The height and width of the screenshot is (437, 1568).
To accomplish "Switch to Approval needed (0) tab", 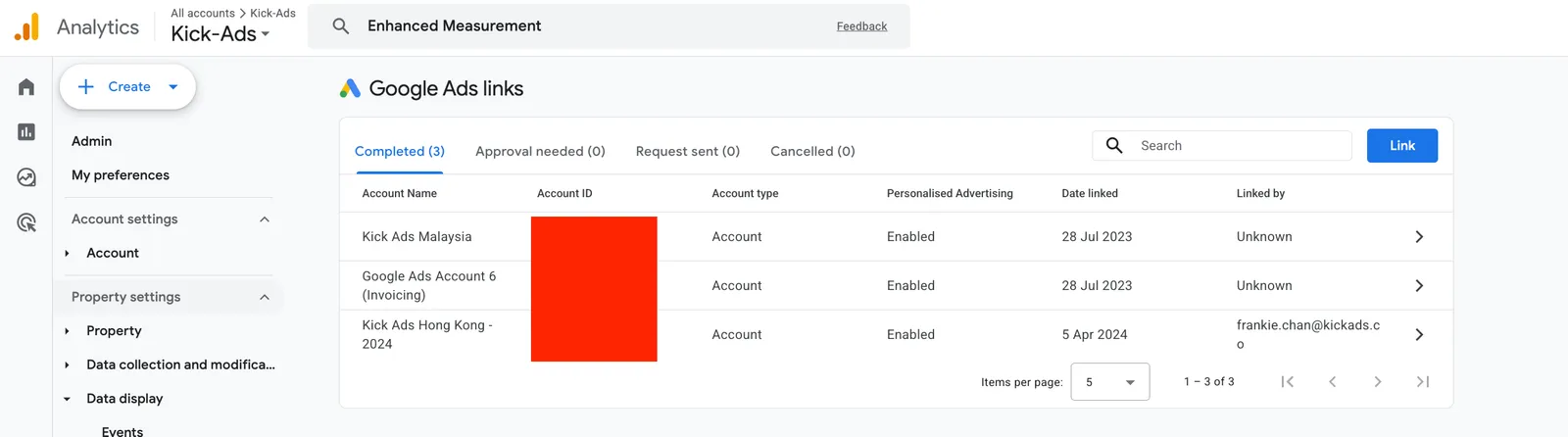I will tap(540, 151).
